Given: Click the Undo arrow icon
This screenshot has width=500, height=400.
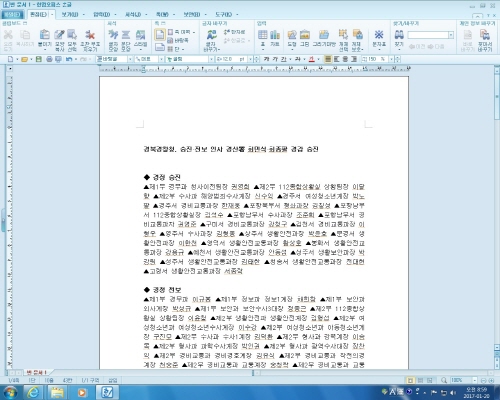Looking at the screenshot, I should click(69, 59).
